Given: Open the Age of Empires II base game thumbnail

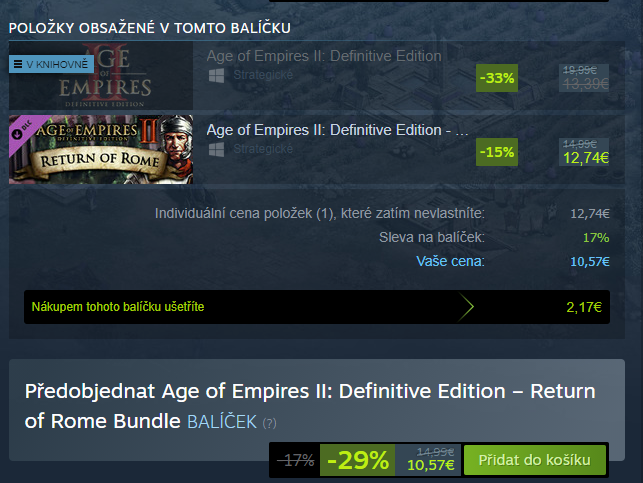Looking at the screenshot, I should tap(101, 76).
